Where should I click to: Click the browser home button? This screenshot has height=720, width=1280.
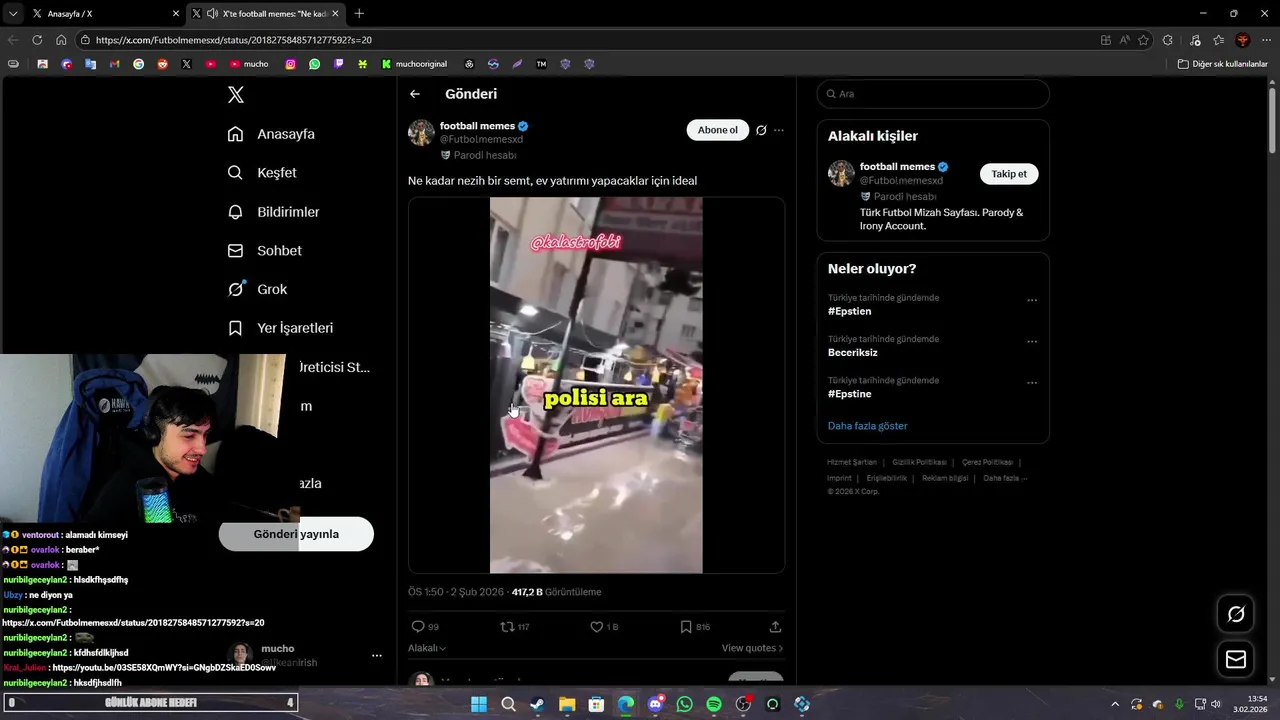click(61, 40)
